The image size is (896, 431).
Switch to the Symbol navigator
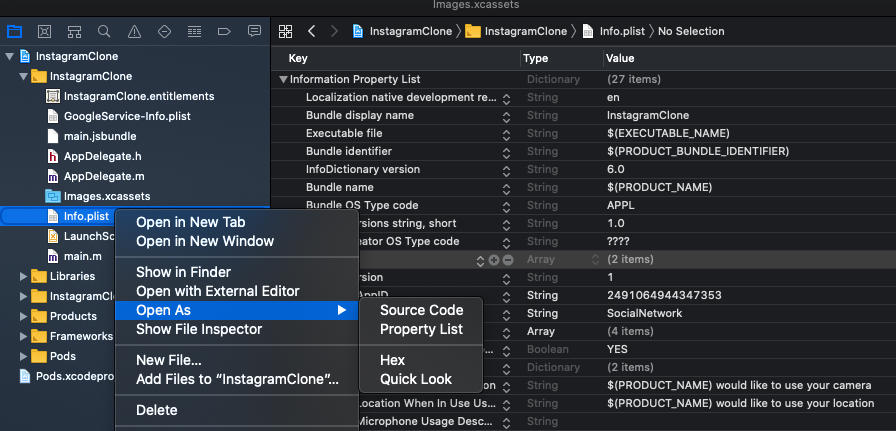pyautogui.click(x=74, y=31)
